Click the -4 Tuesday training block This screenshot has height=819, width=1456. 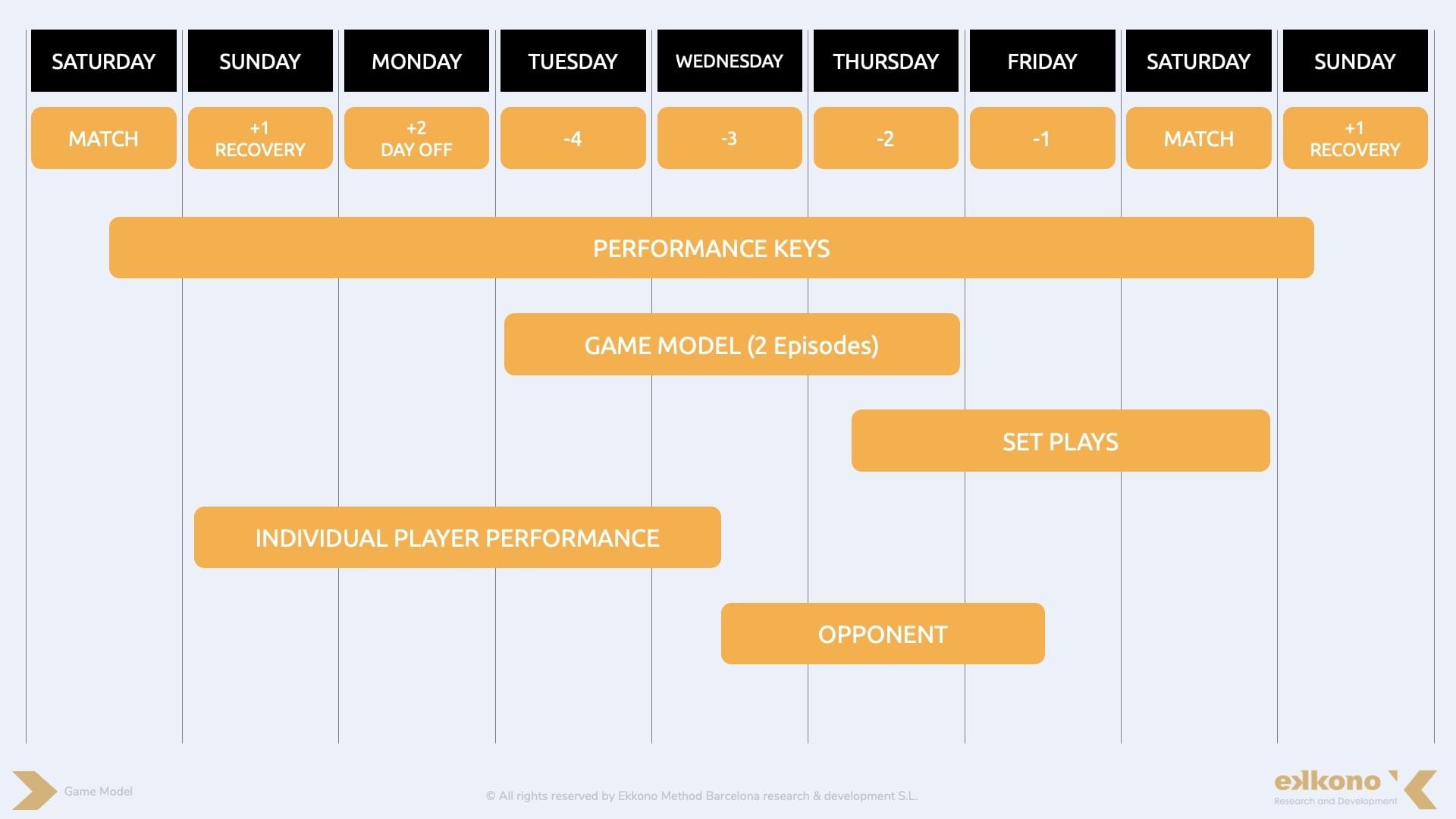(x=571, y=138)
